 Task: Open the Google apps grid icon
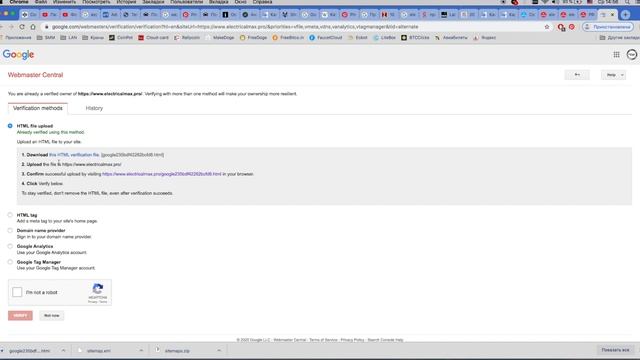click(x=616, y=54)
